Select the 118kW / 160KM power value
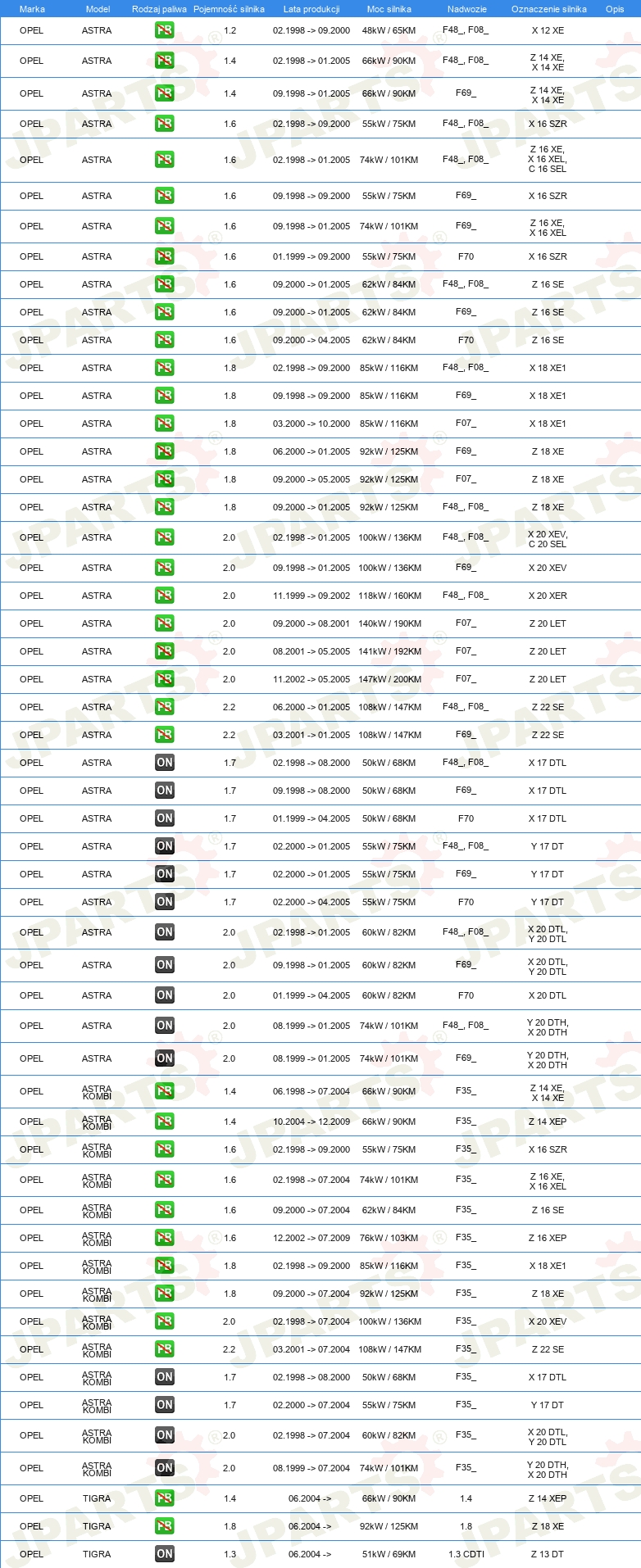Screen dimensions: 641x1568 click(389, 596)
